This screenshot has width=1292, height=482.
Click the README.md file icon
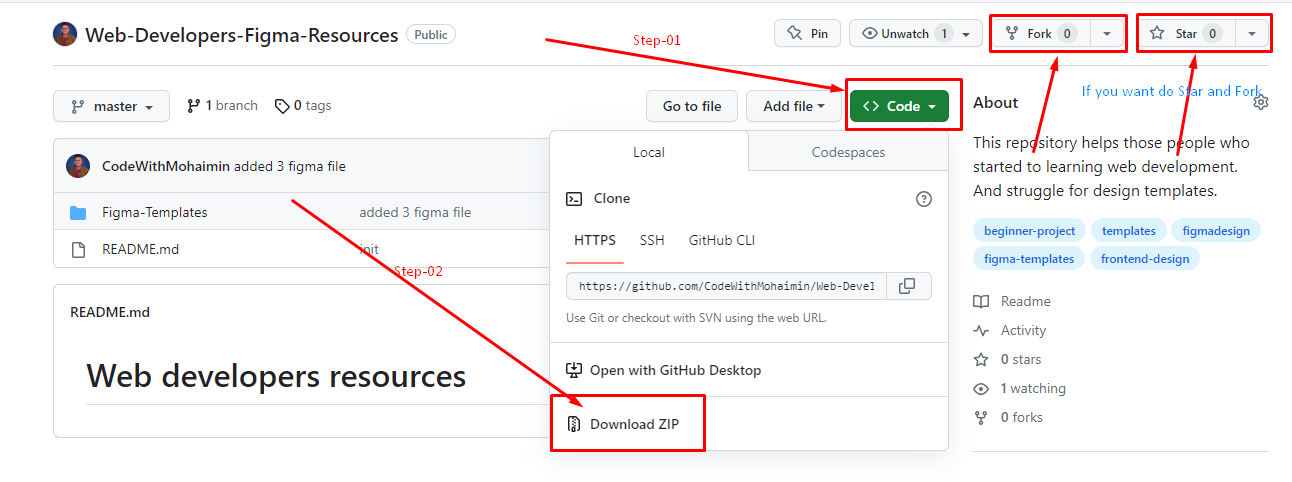point(78,249)
